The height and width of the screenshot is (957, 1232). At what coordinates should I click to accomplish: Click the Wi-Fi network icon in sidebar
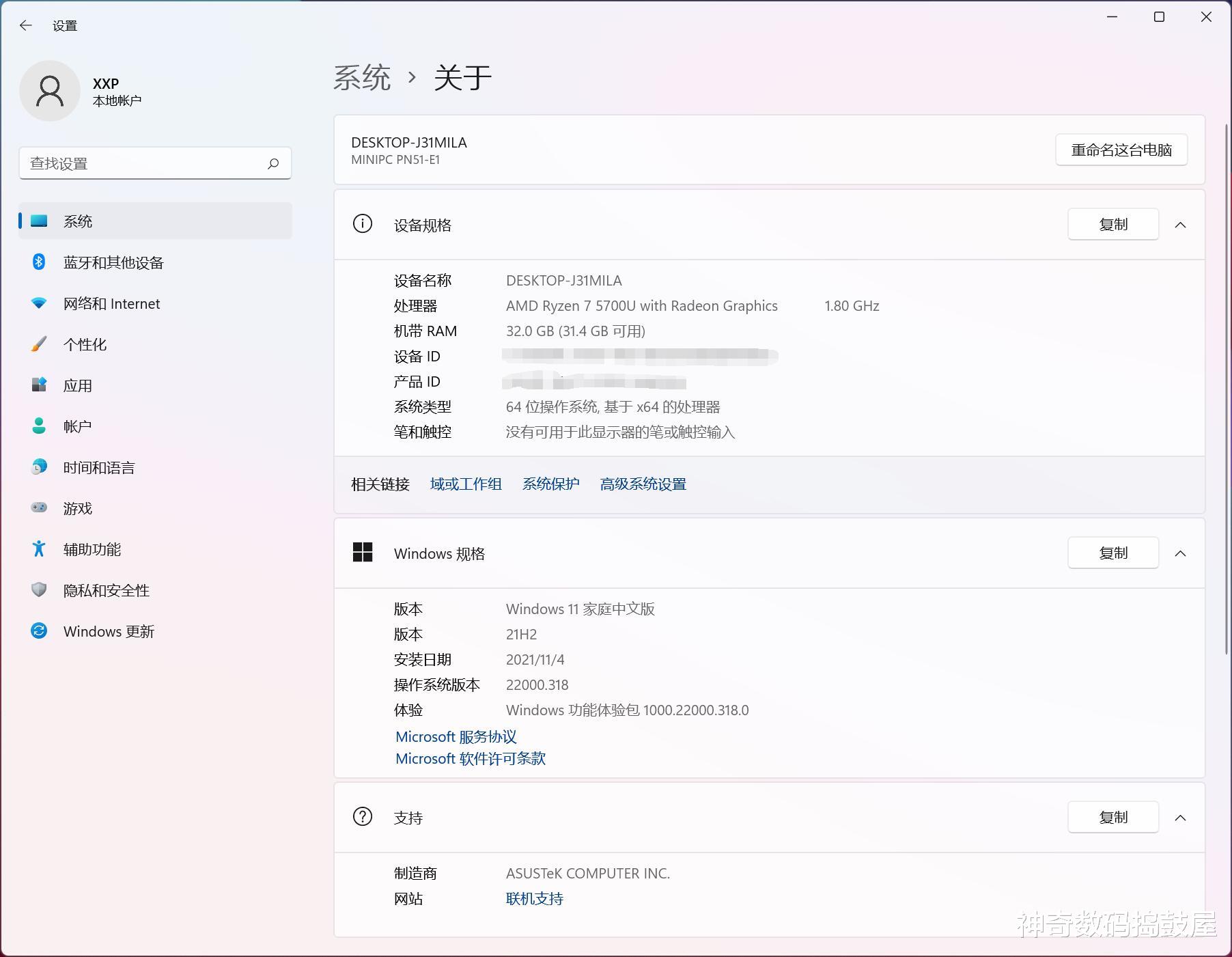39,303
